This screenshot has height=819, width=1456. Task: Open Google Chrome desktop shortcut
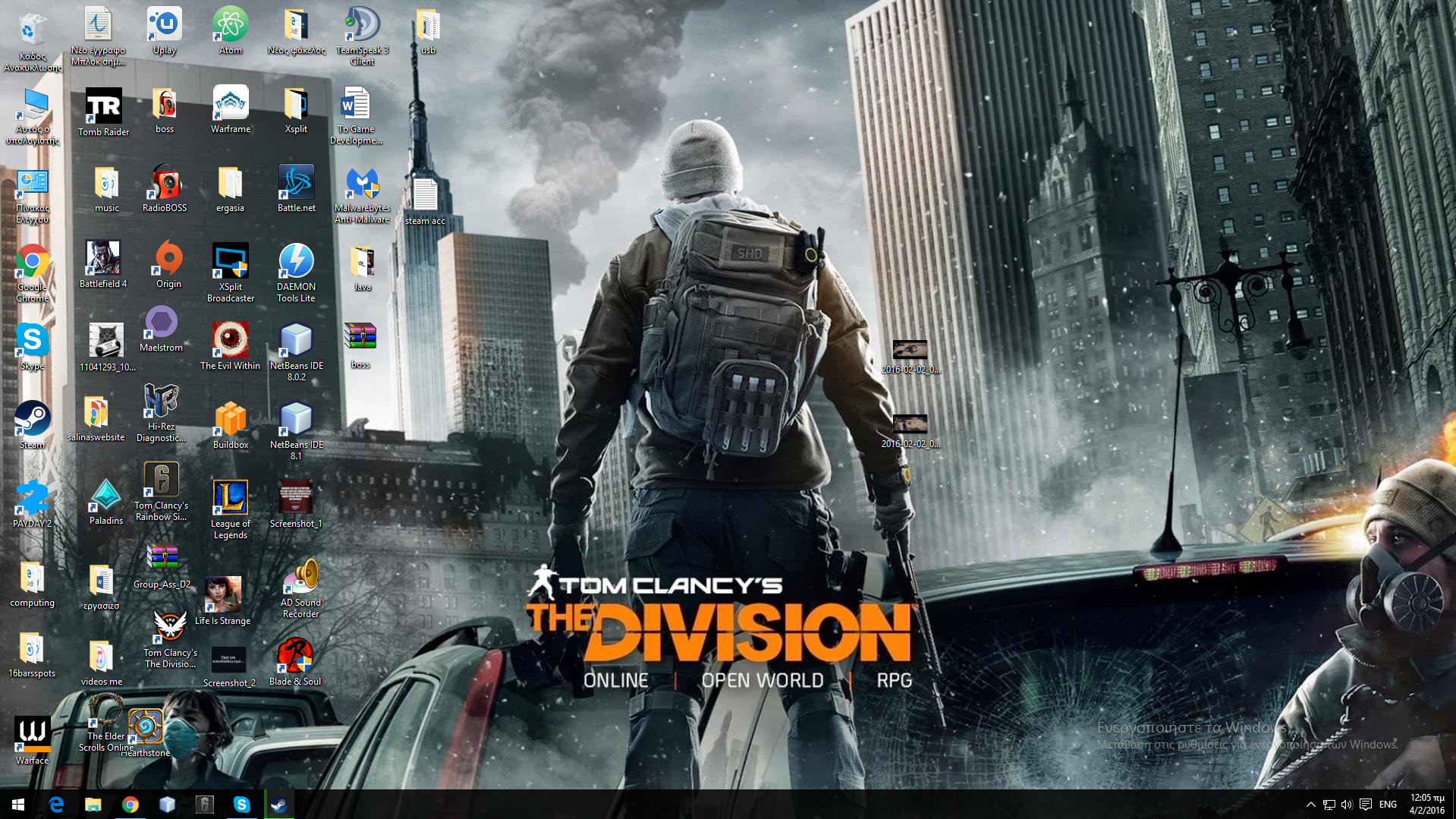[x=32, y=273]
